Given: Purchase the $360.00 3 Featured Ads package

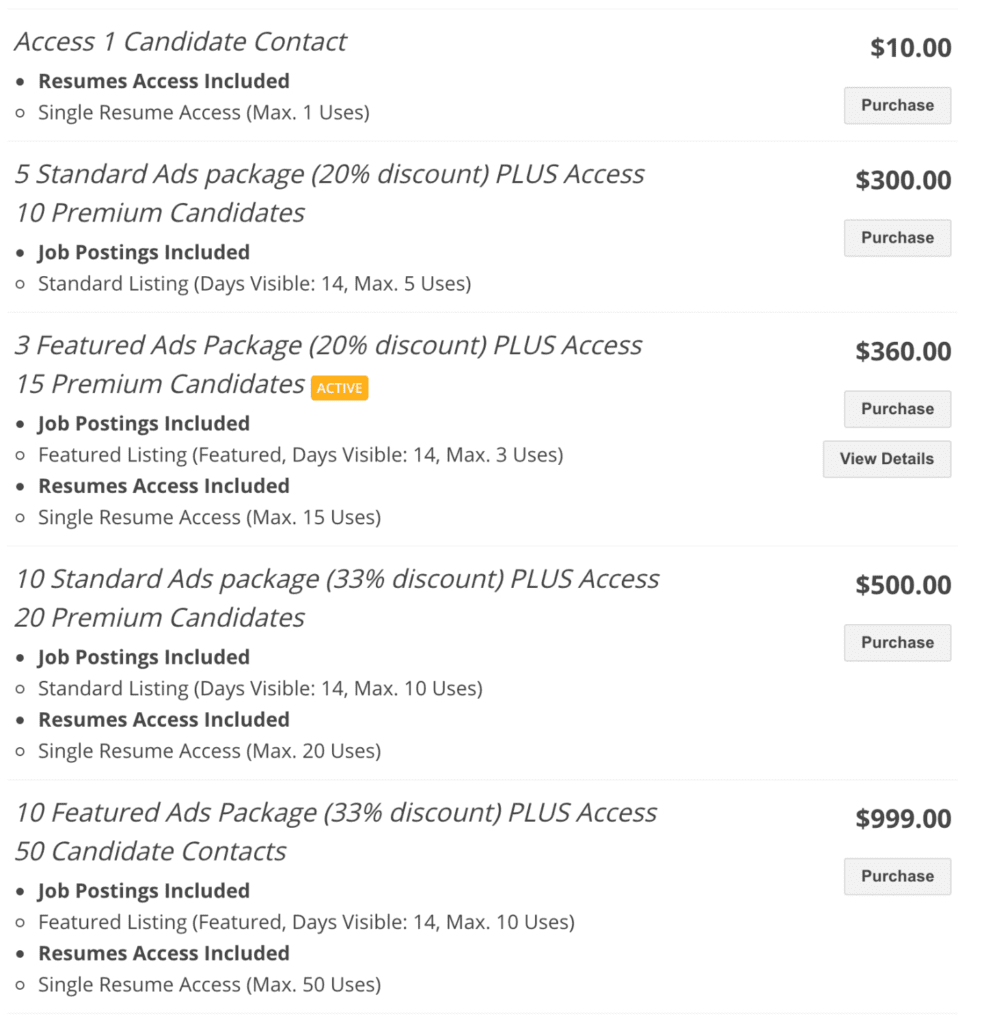Looking at the screenshot, I should coord(897,409).
